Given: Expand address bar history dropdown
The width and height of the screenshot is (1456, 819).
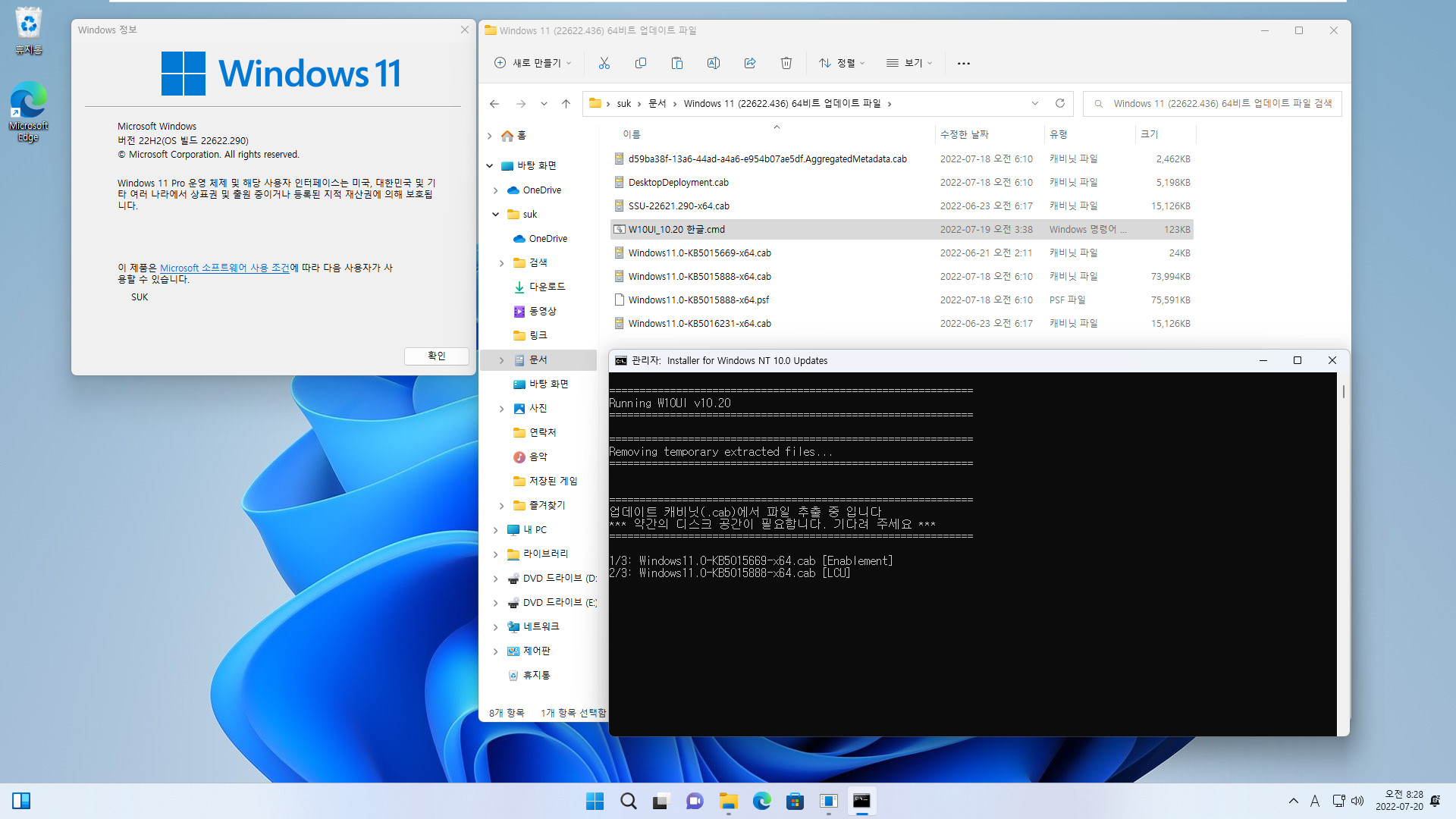Looking at the screenshot, I should pos(1035,103).
